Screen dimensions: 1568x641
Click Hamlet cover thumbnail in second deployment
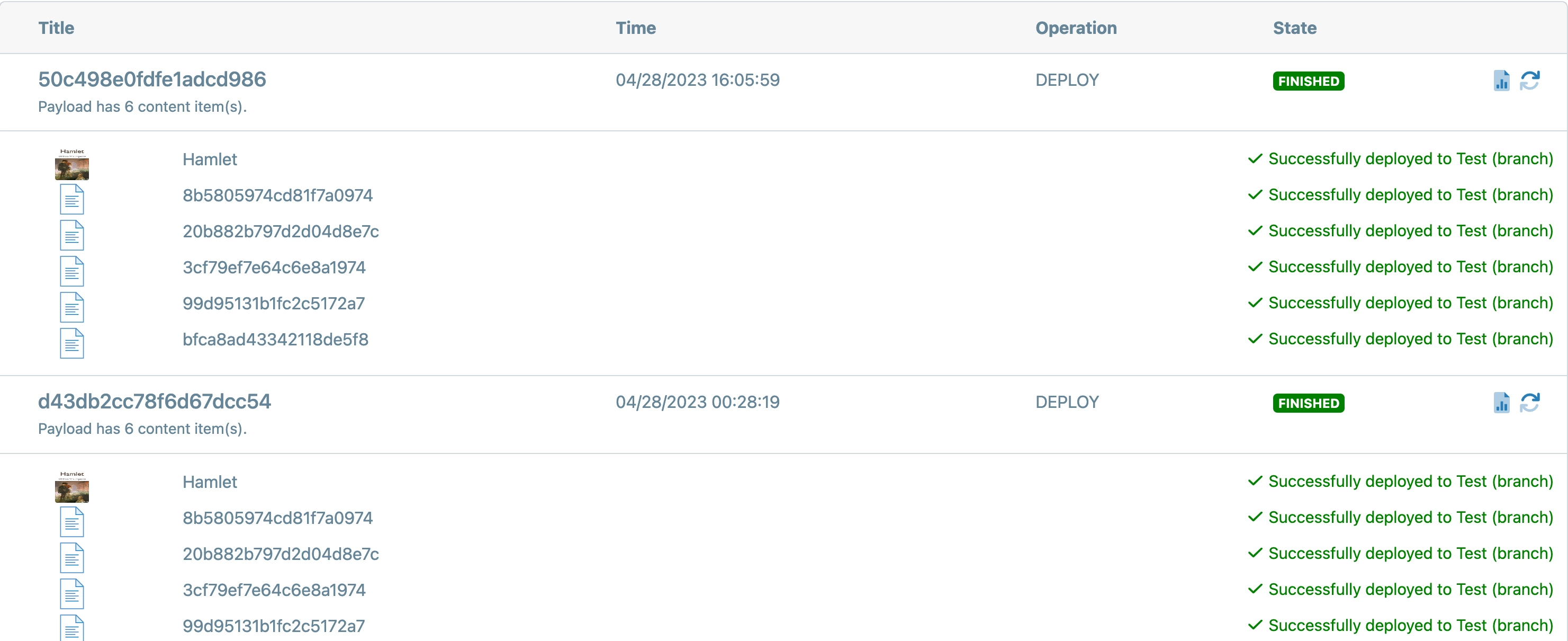[72, 486]
